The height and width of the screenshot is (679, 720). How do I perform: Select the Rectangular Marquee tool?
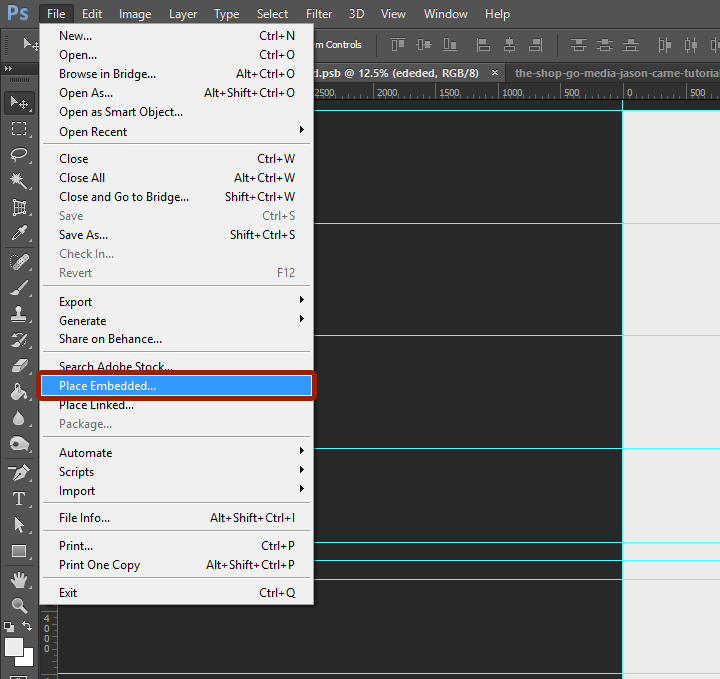[x=19, y=129]
